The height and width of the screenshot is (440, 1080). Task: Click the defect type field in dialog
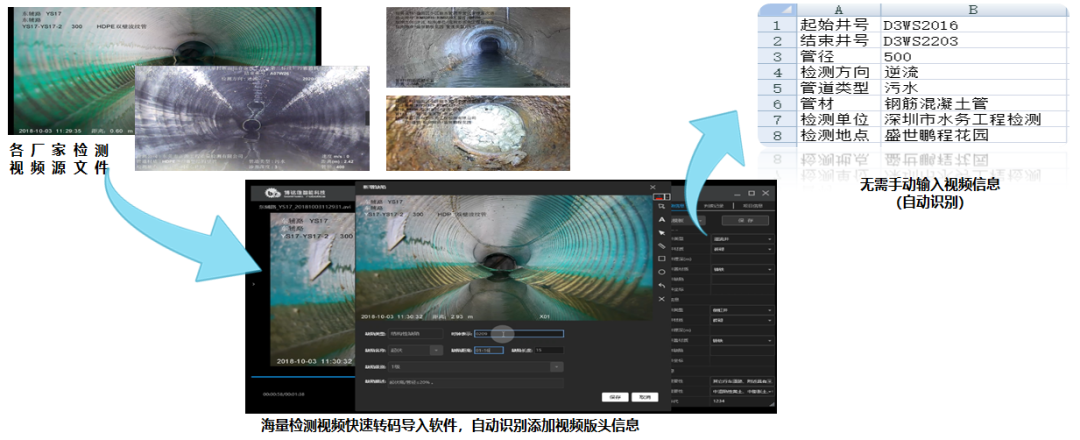click(415, 333)
